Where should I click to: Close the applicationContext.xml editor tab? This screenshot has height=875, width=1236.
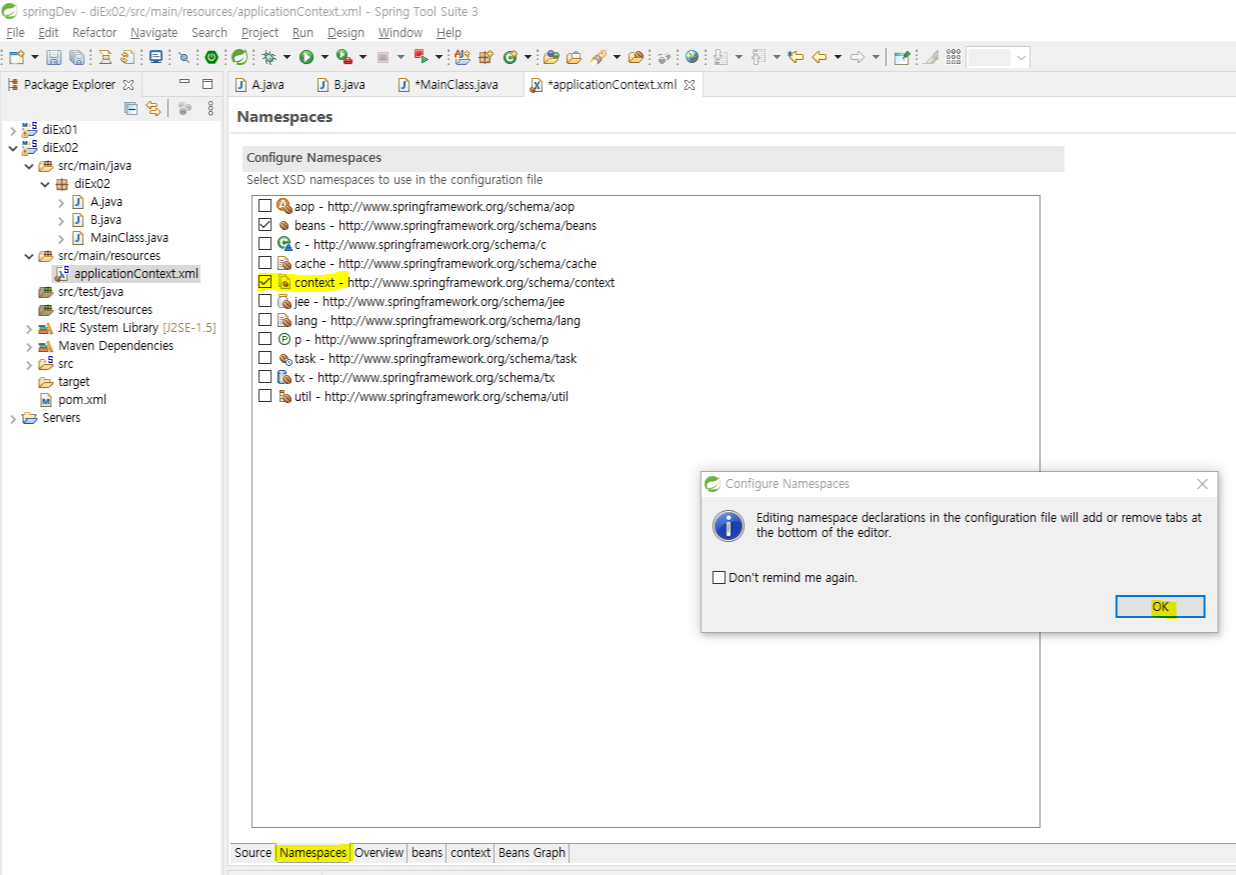pos(689,85)
